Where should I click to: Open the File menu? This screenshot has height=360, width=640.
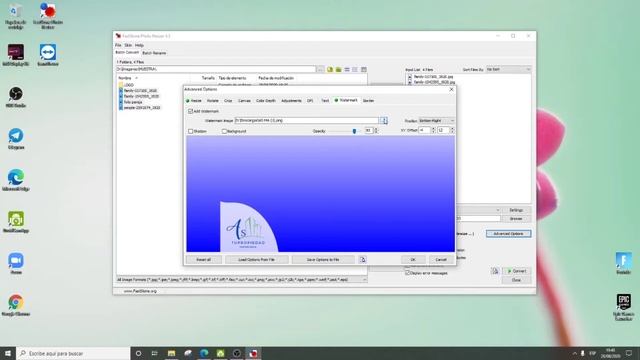(x=118, y=45)
